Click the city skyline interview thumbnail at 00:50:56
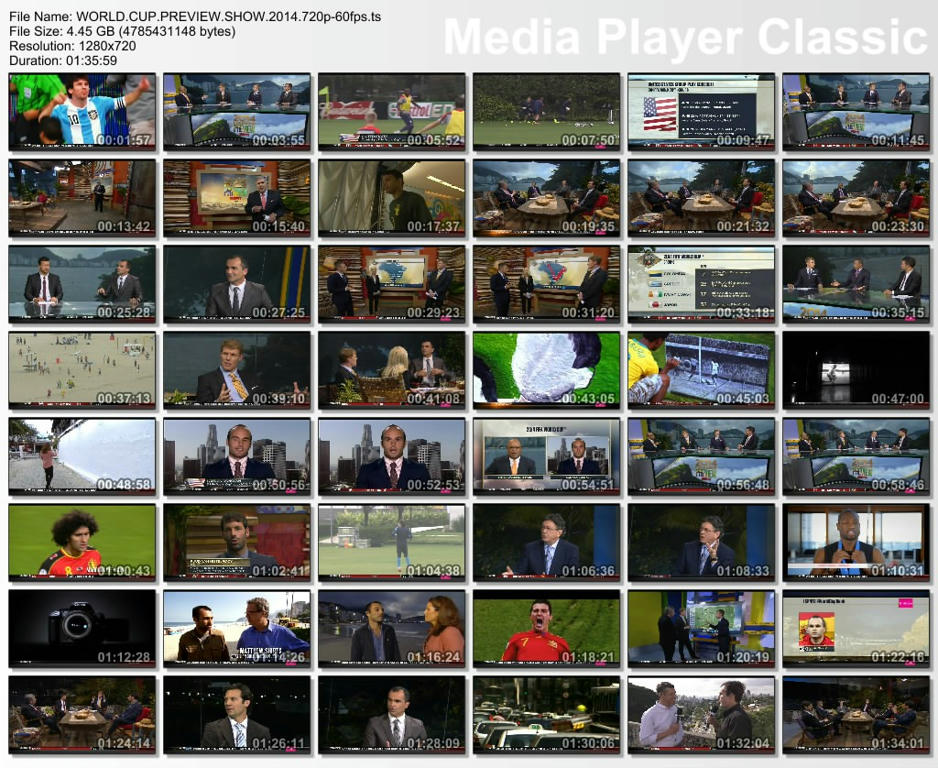The image size is (938, 768). (x=237, y=455)
